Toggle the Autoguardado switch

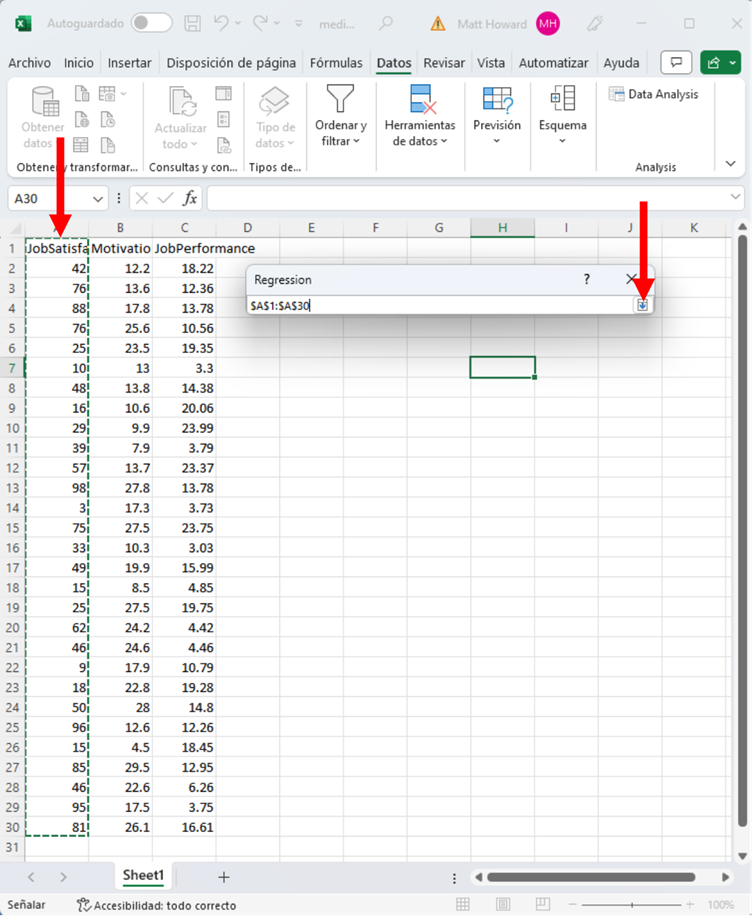[x=151, y=23]
